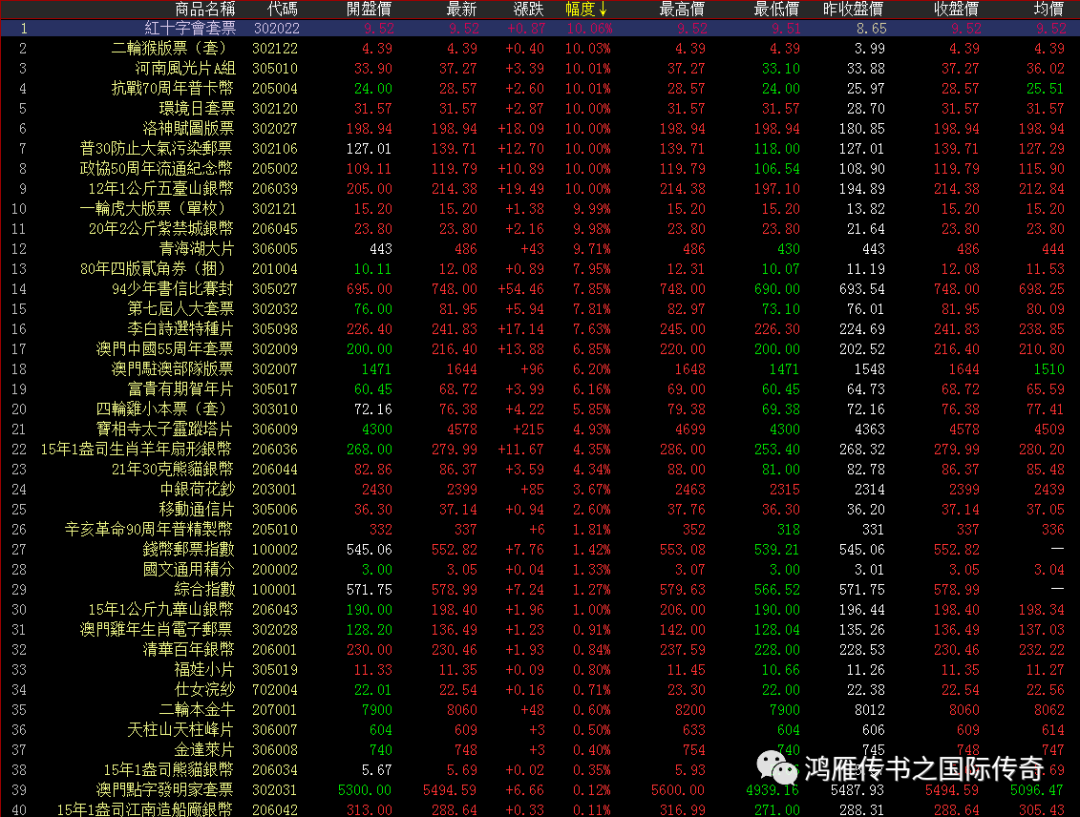Click the 代碼 column header
The image size is (1080, 817).
point(282,9)
